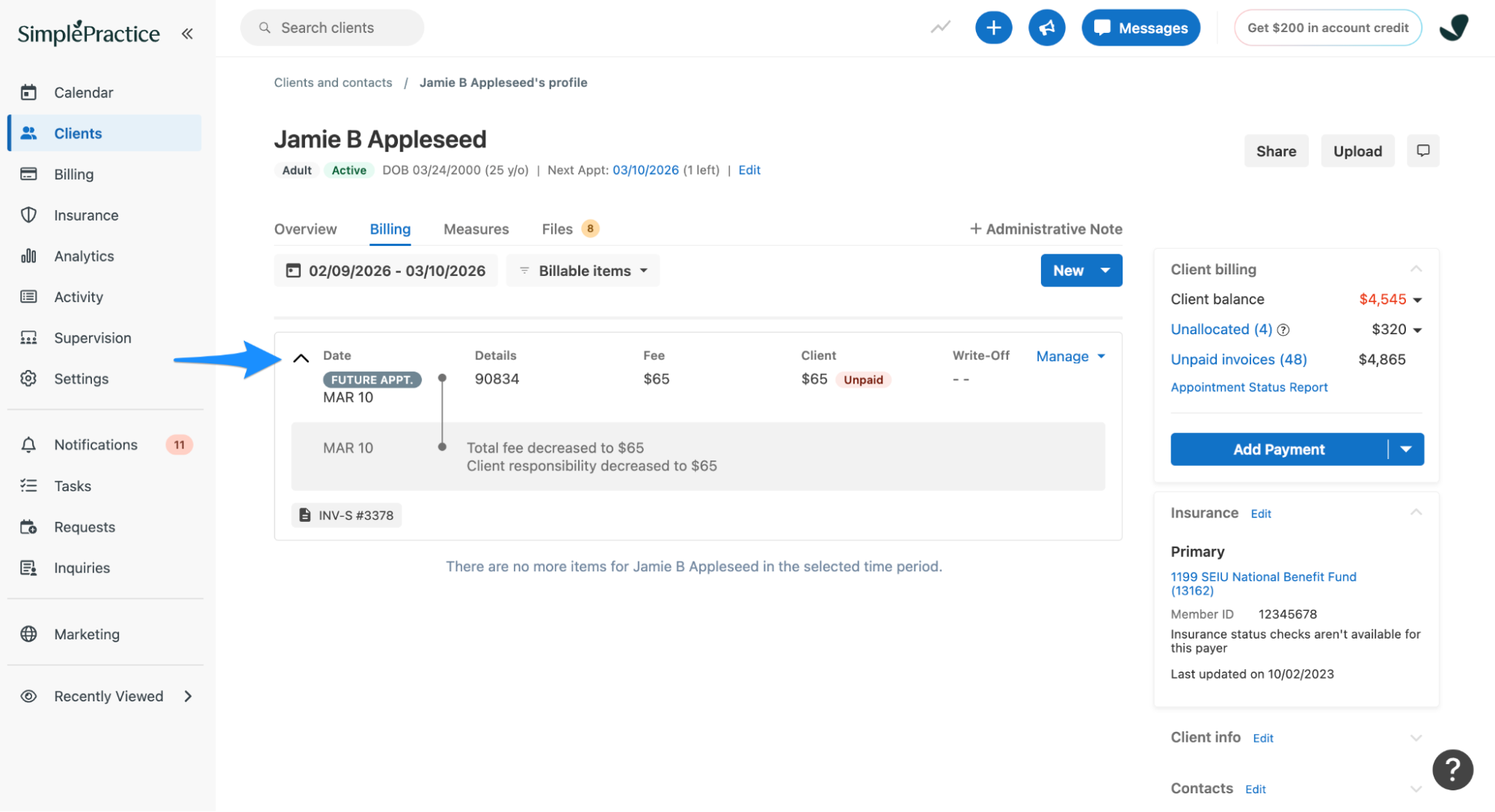Open Calendar from the sidebar
The image size is (1495, 812).
pos(83,93)
